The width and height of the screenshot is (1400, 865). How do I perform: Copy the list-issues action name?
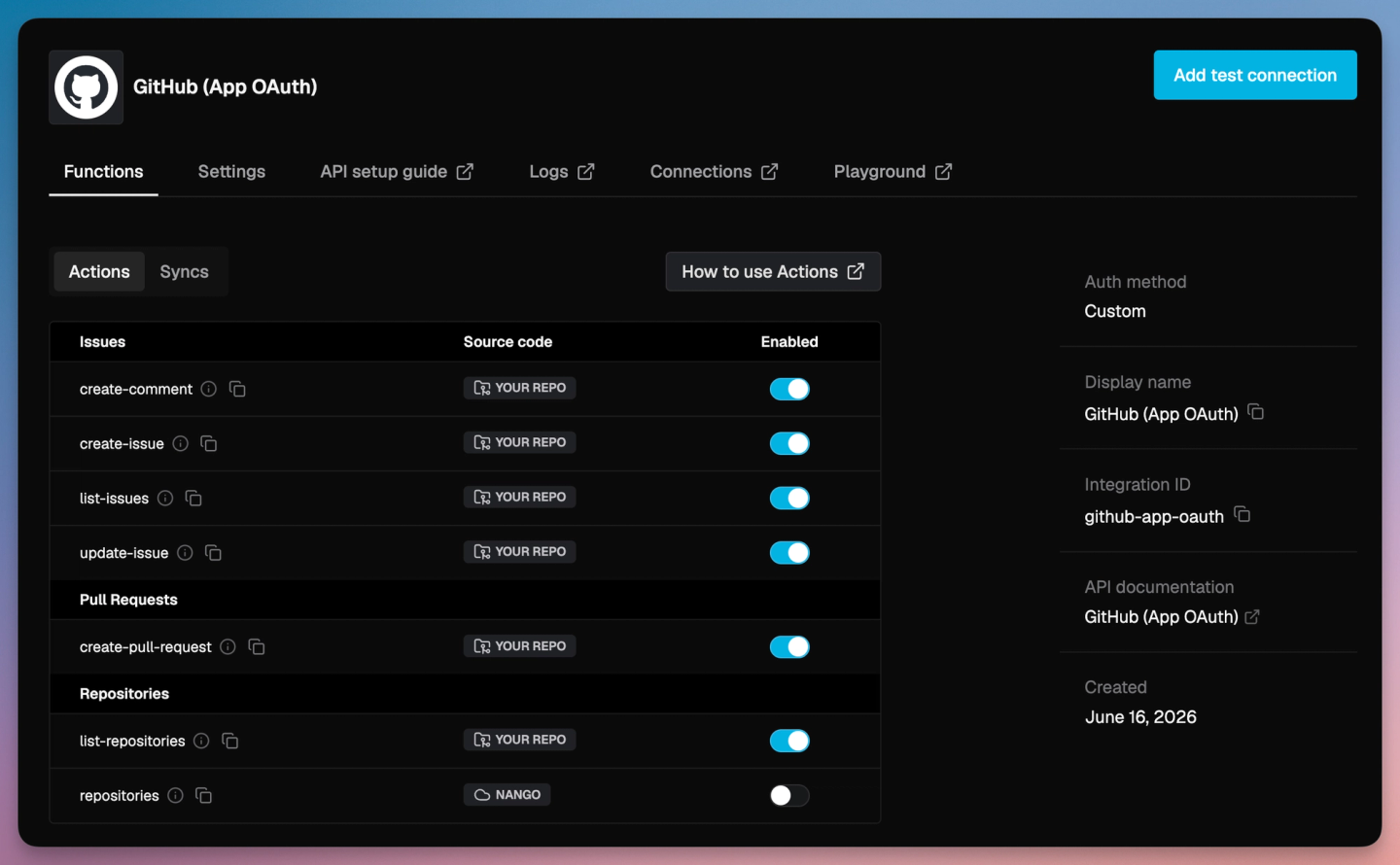click(x=193, y=498)
